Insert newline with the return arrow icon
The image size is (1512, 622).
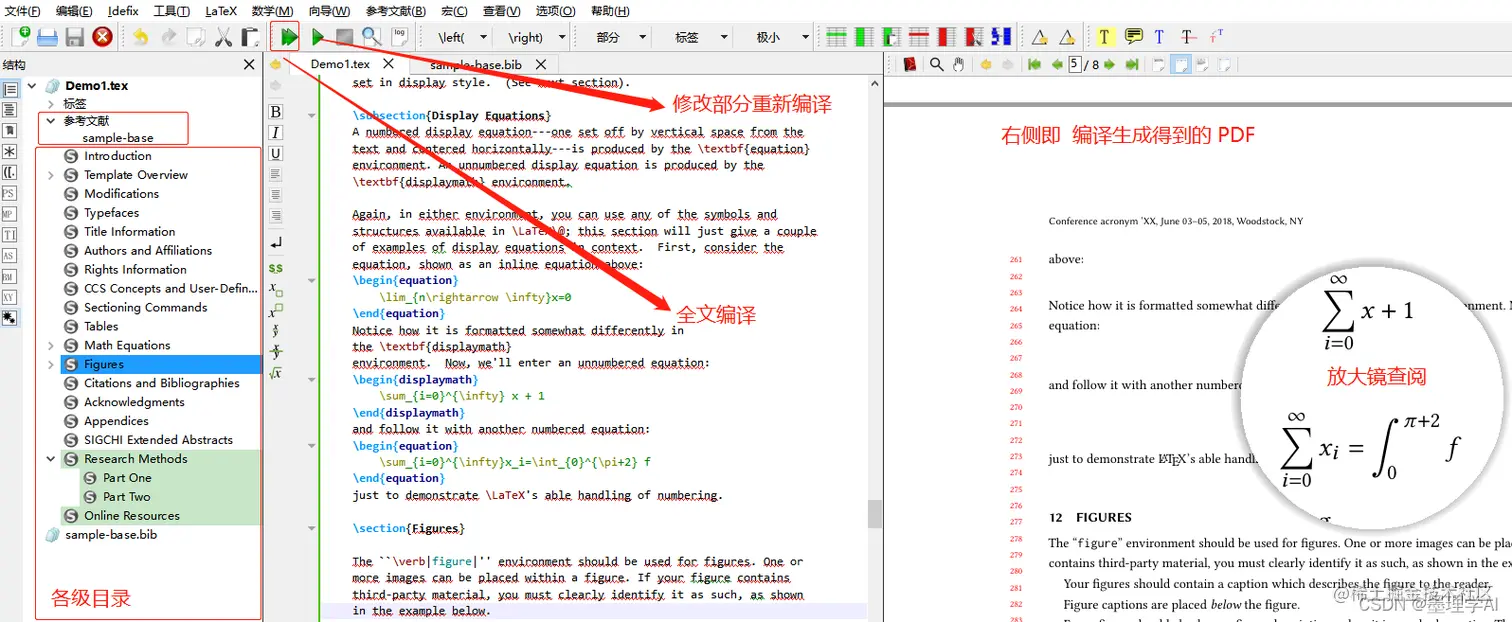[x=276, y=243]
